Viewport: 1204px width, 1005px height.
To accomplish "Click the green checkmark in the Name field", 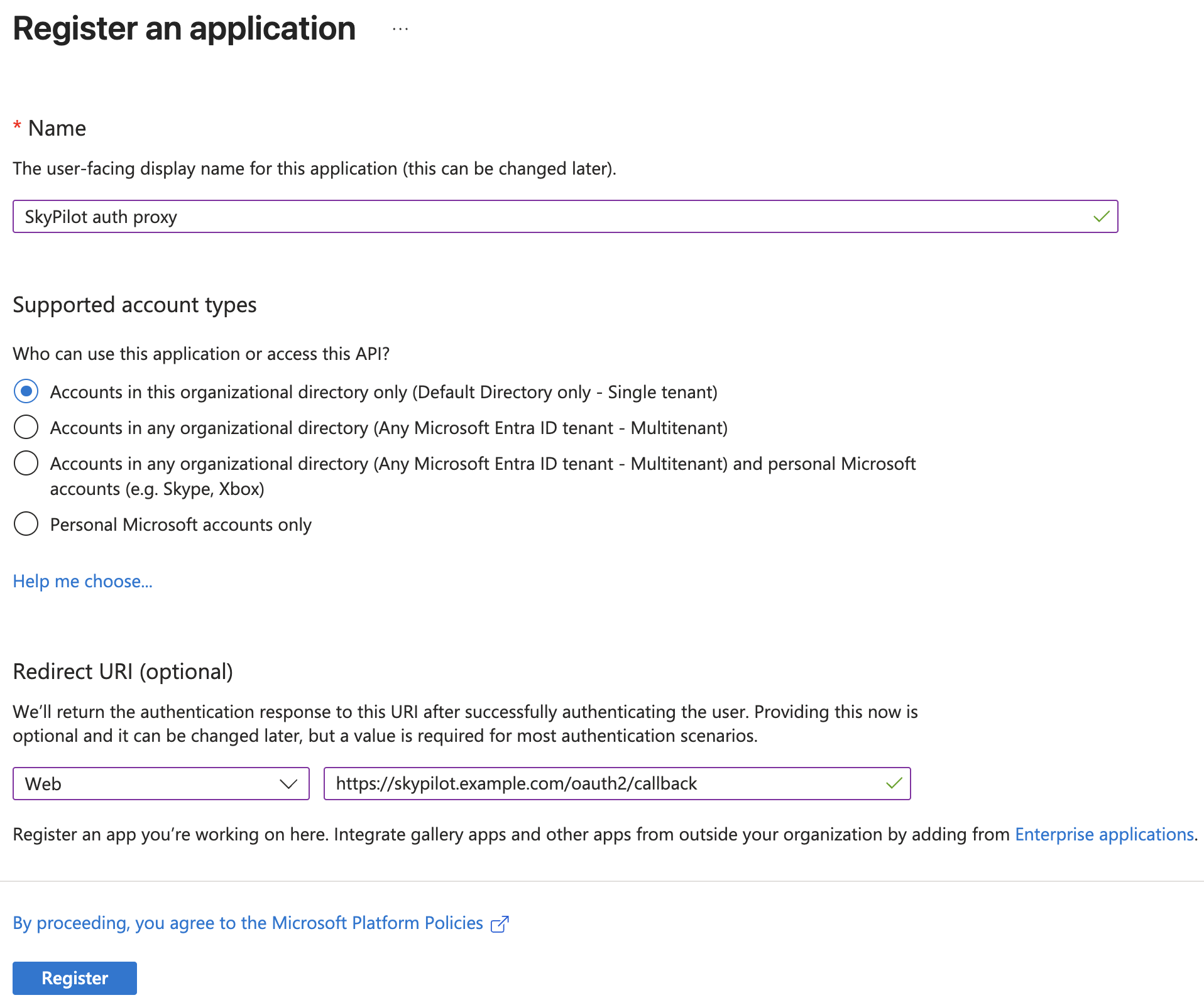I will [1100, 217].
